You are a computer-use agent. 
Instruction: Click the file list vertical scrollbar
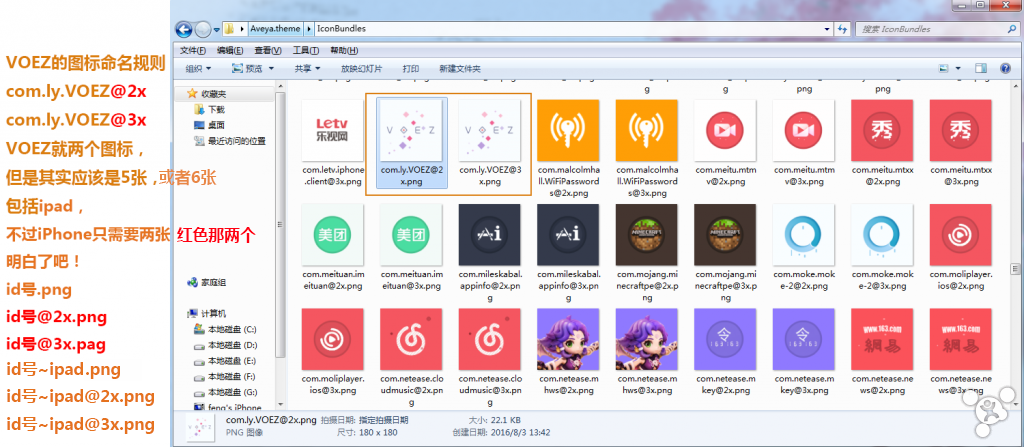pos(1015,243)
